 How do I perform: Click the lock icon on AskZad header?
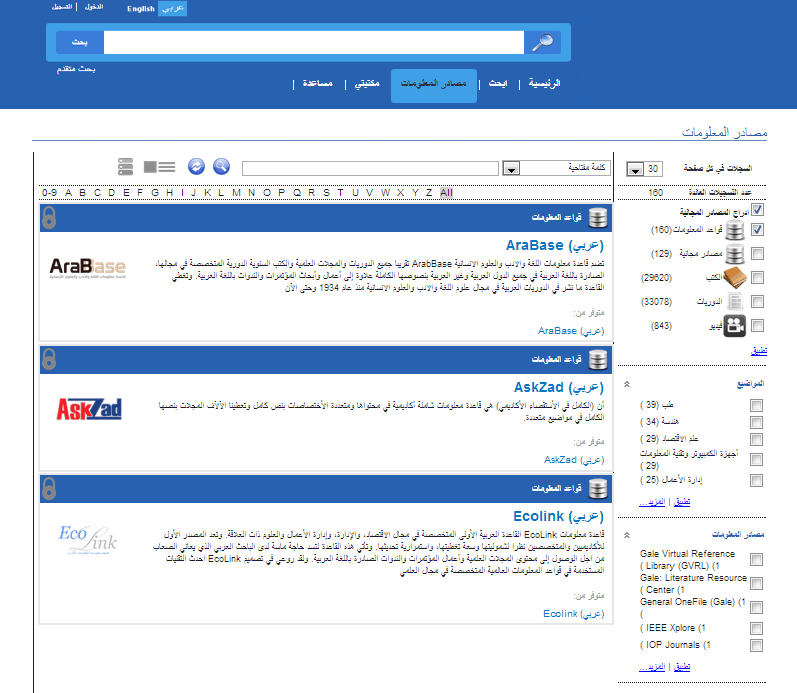coord(49,359)
